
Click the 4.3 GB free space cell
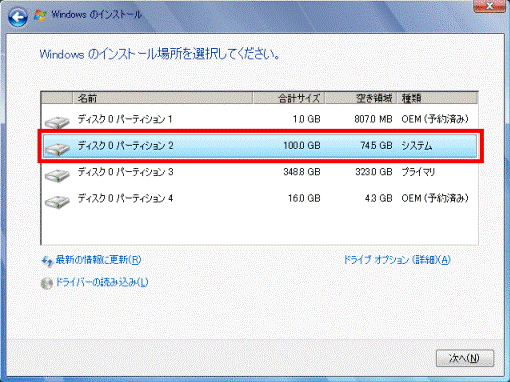pyautogui.click(x=379, y=198)
